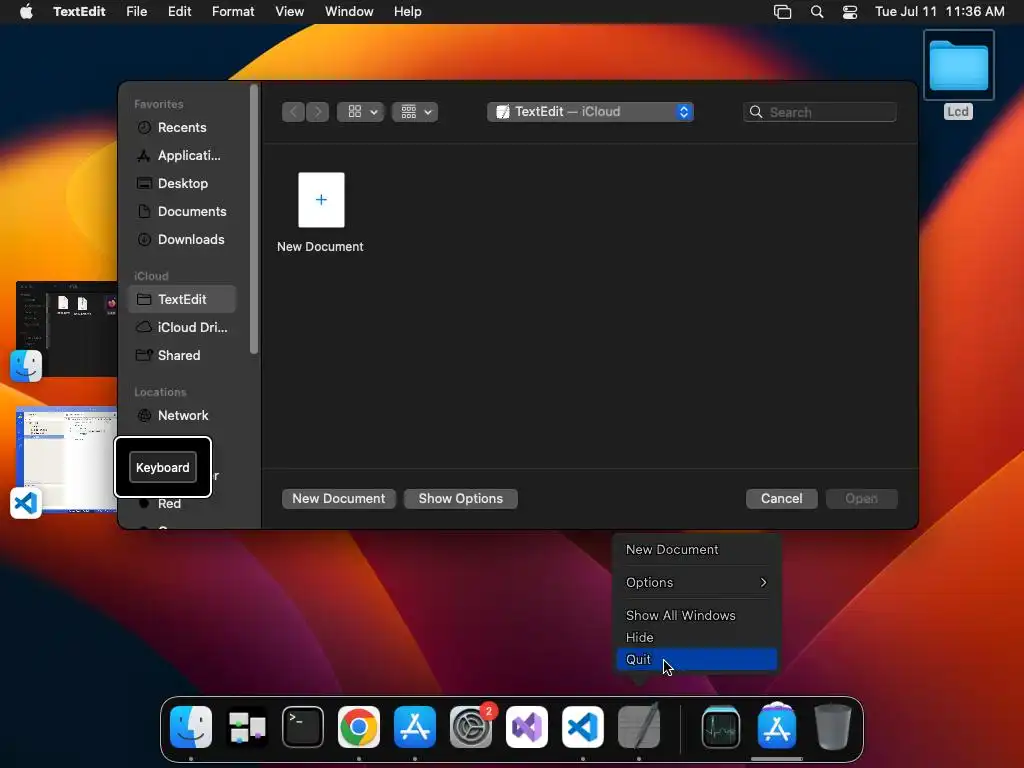Viewport: 1024px width, 768px height.
Task: Open the Applications folder stack in Dock
Action: tap(776, 727)
